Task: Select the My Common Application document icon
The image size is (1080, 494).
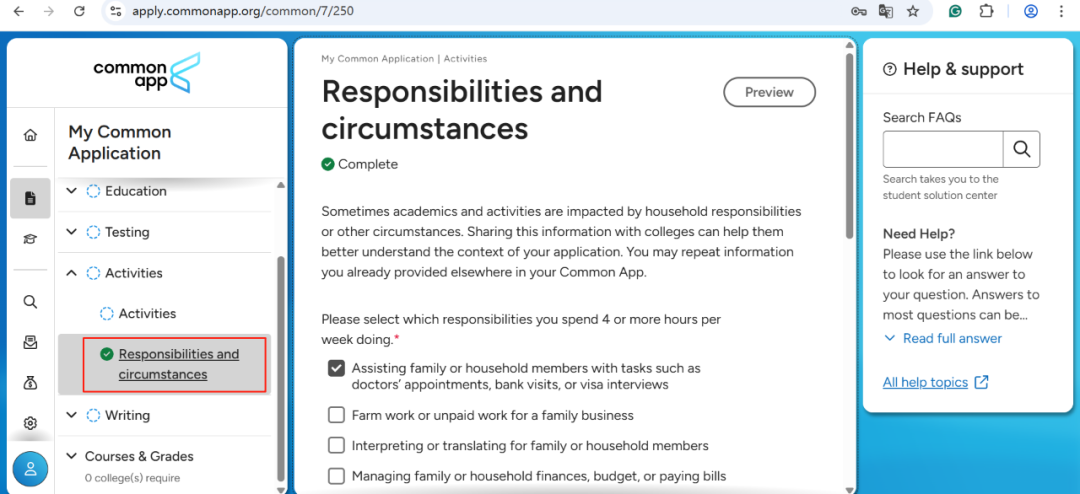Action: (x=30, y=198)
